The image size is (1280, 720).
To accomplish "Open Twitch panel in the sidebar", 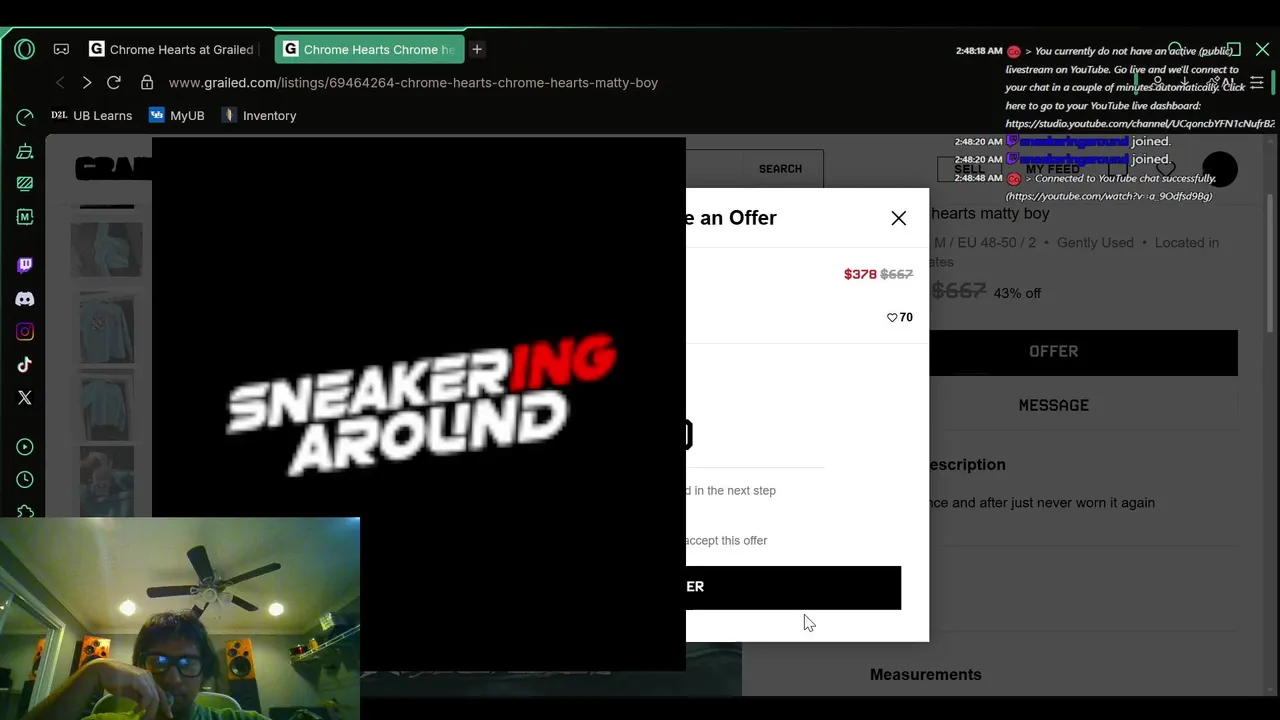I will tap(25, 265).
